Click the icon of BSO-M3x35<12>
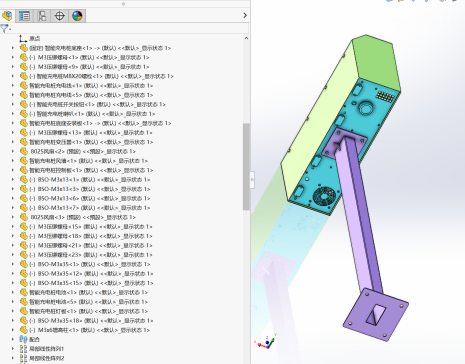 (23, 273)
